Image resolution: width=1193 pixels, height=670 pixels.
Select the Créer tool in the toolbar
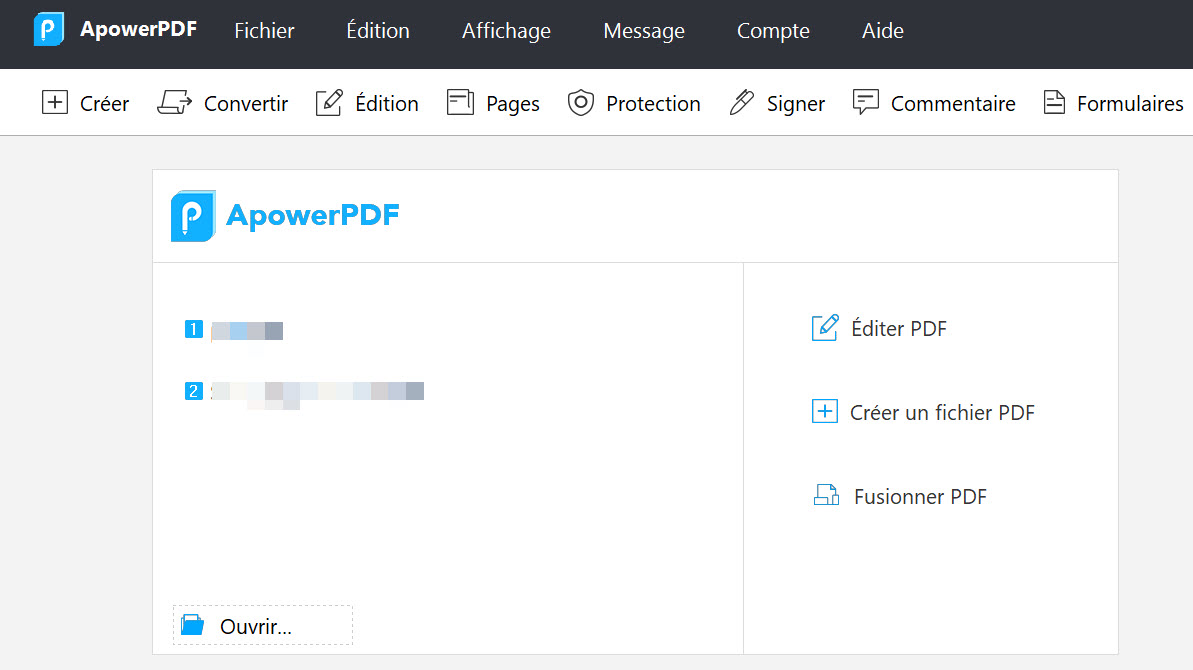[x=85, y=102]
